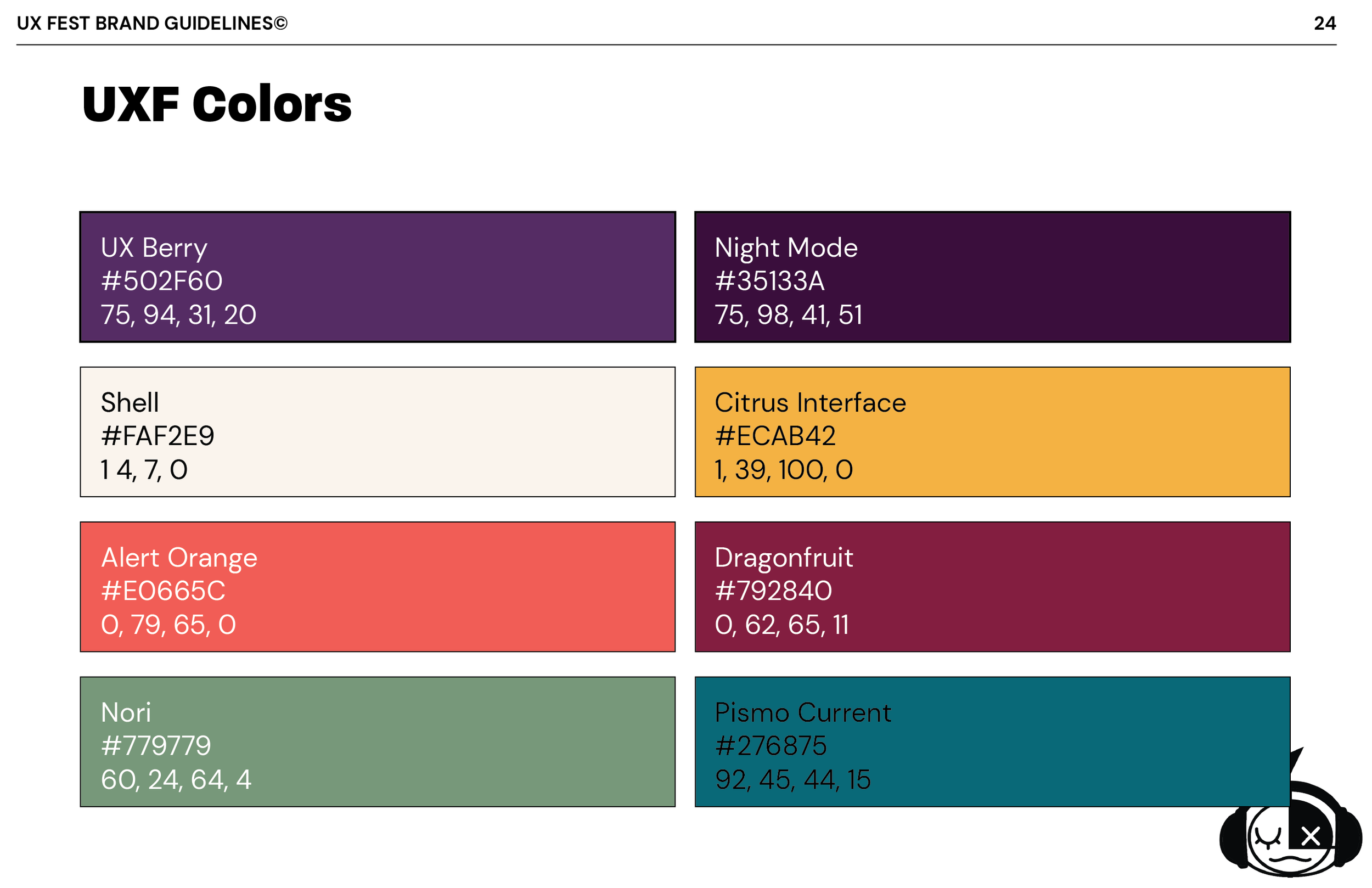Click the #35133A hex code text
The height and width of the screenshot is (888, 1372).
[770, 282]
